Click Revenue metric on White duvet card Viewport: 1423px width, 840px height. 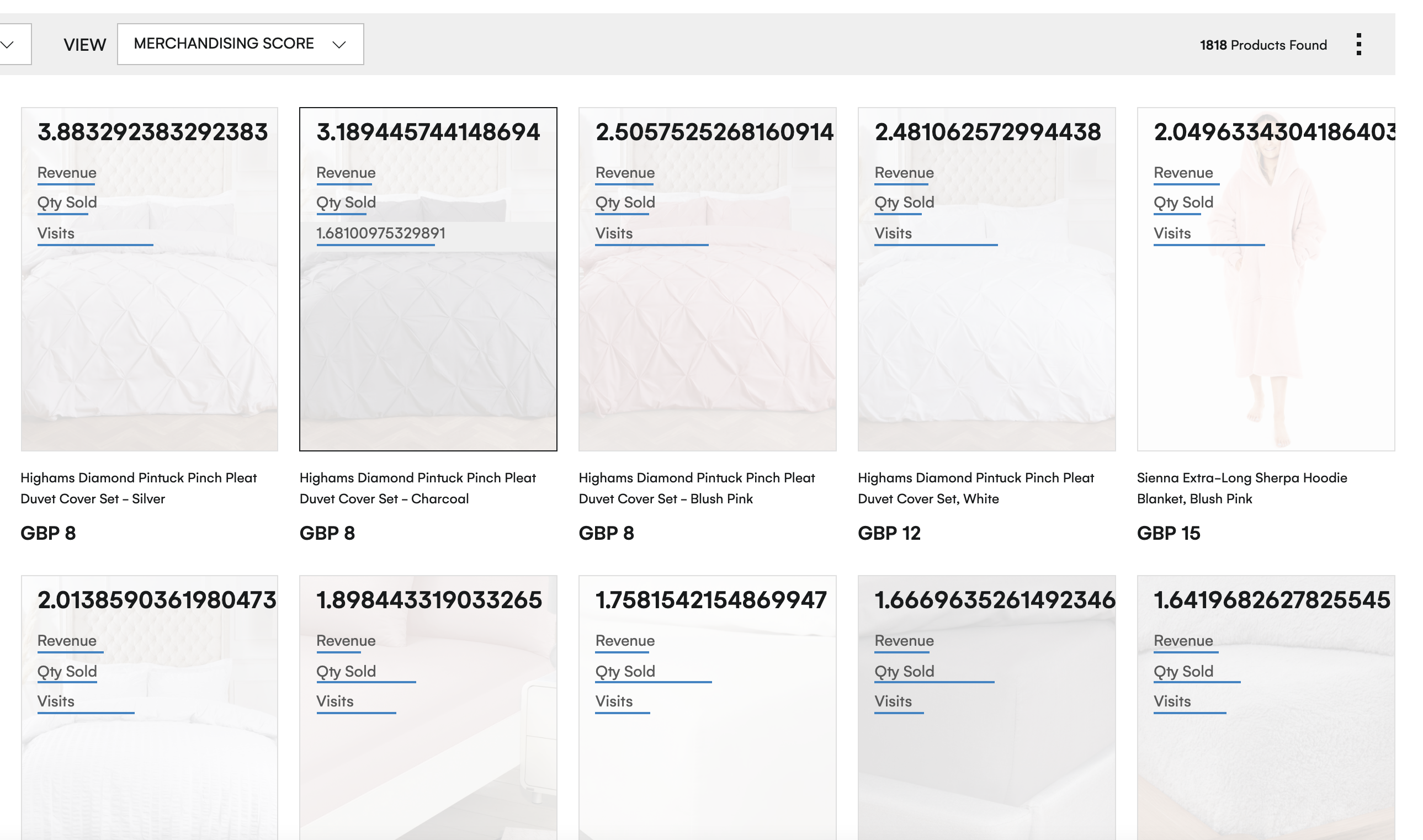click(904, 173)
